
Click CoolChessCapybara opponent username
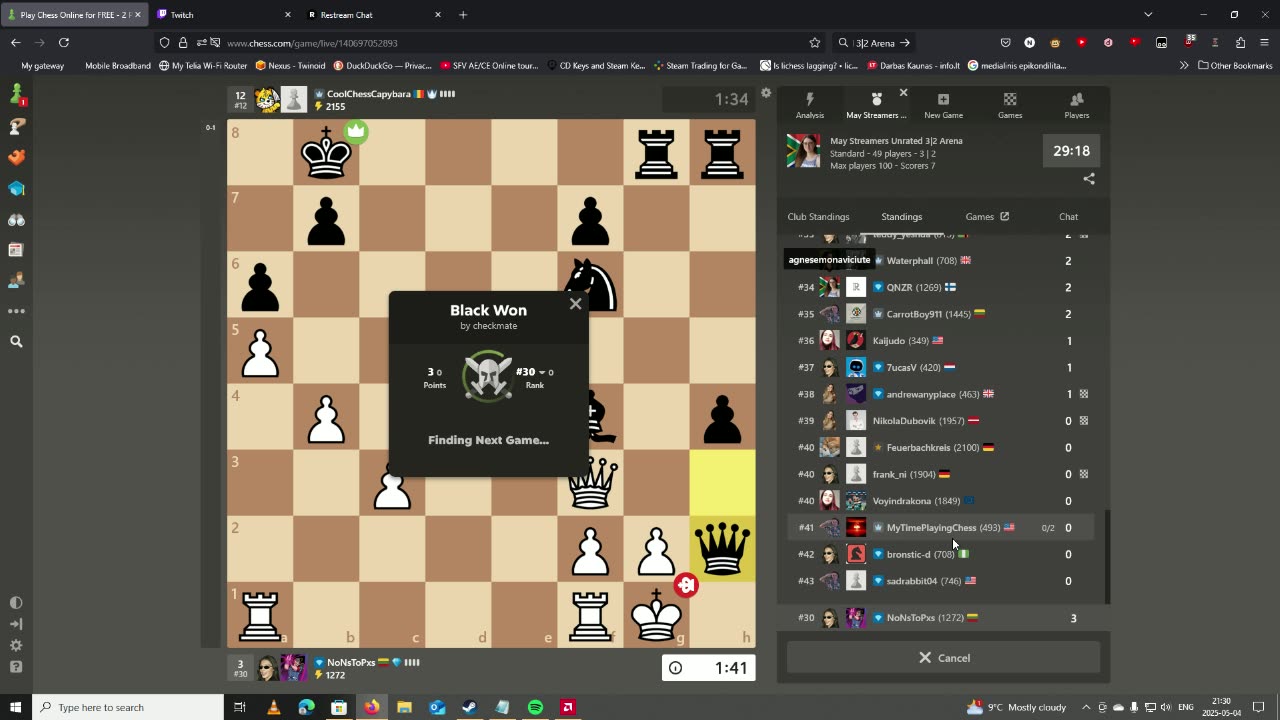click(368, 94)
